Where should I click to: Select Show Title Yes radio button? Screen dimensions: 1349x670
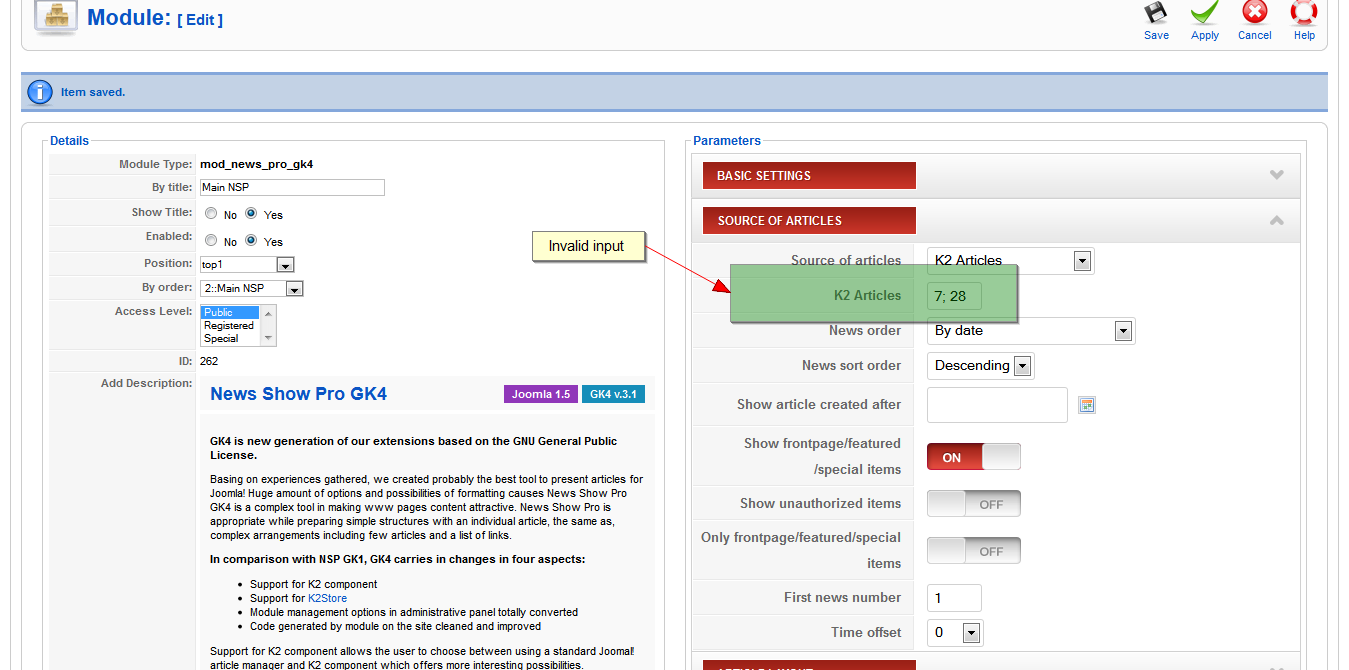(x=251, y=214)
